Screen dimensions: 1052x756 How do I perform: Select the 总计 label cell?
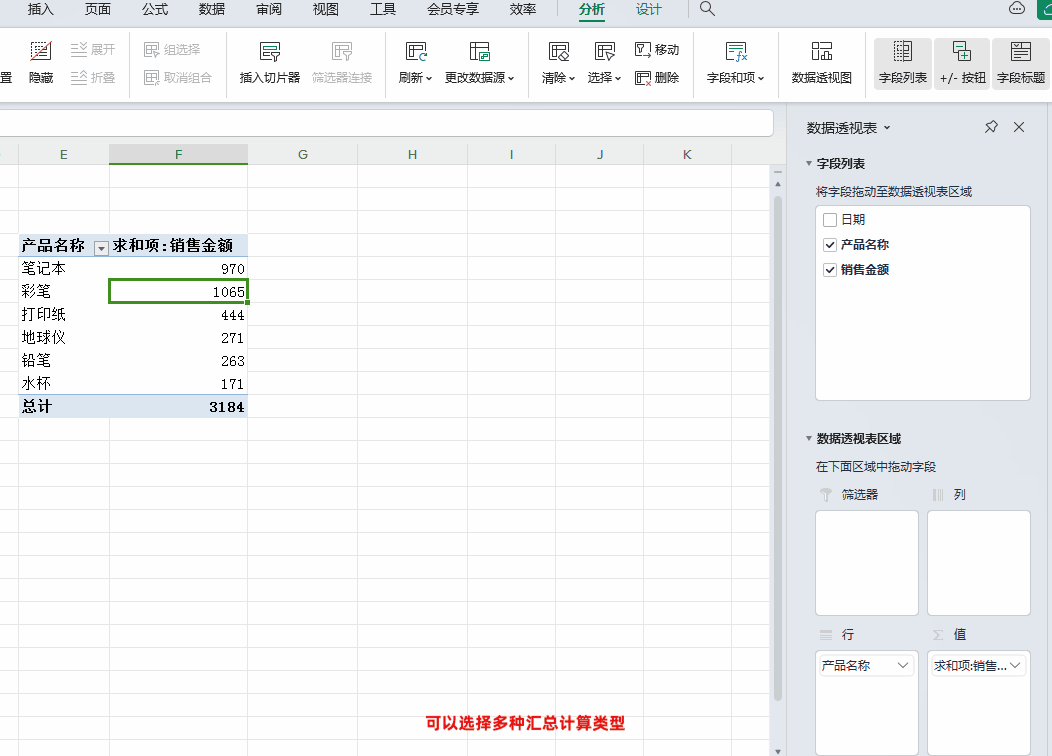point(64,407)
